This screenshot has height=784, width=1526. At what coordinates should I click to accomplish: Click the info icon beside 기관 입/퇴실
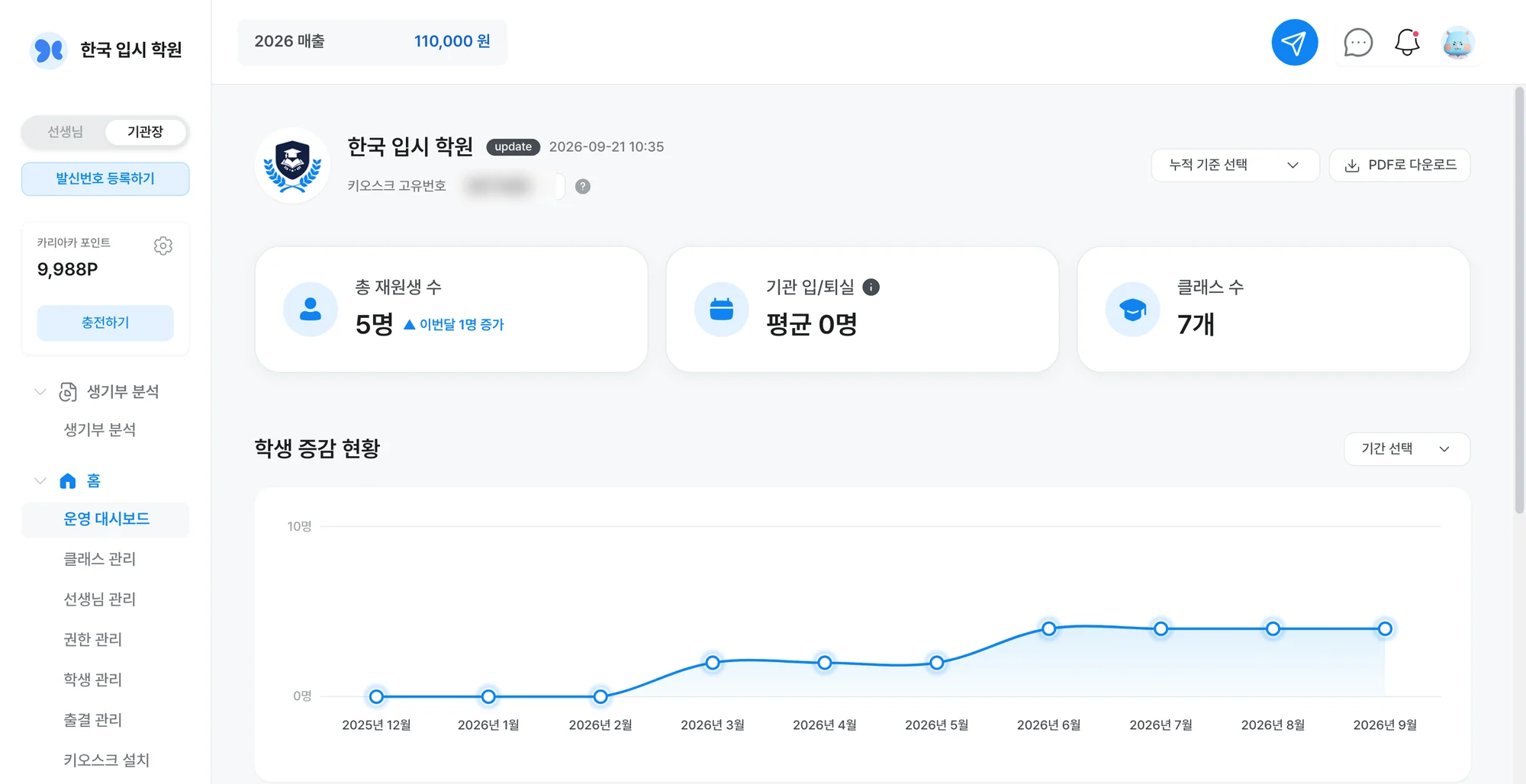pos(871,287)
